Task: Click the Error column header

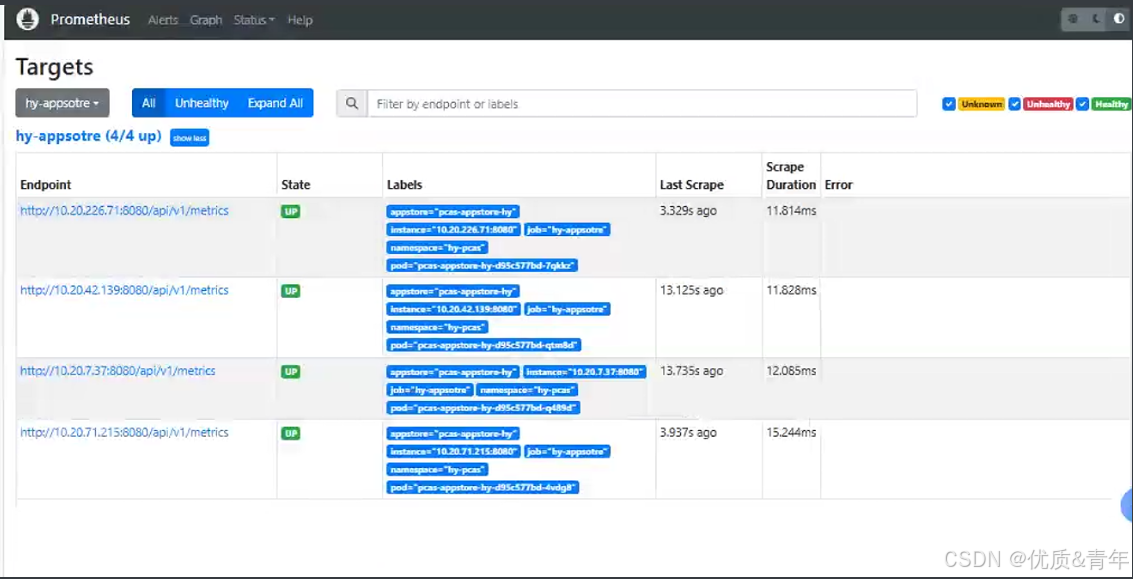Action: [839, 185]
